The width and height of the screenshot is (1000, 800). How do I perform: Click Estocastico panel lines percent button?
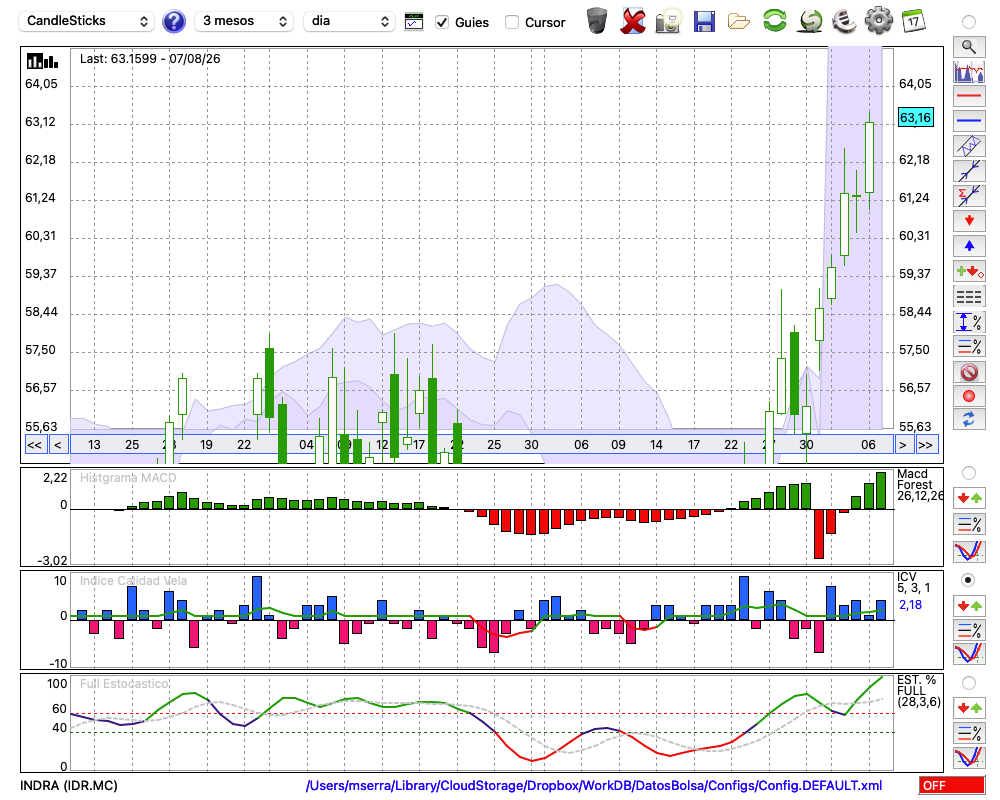[969, 733]
